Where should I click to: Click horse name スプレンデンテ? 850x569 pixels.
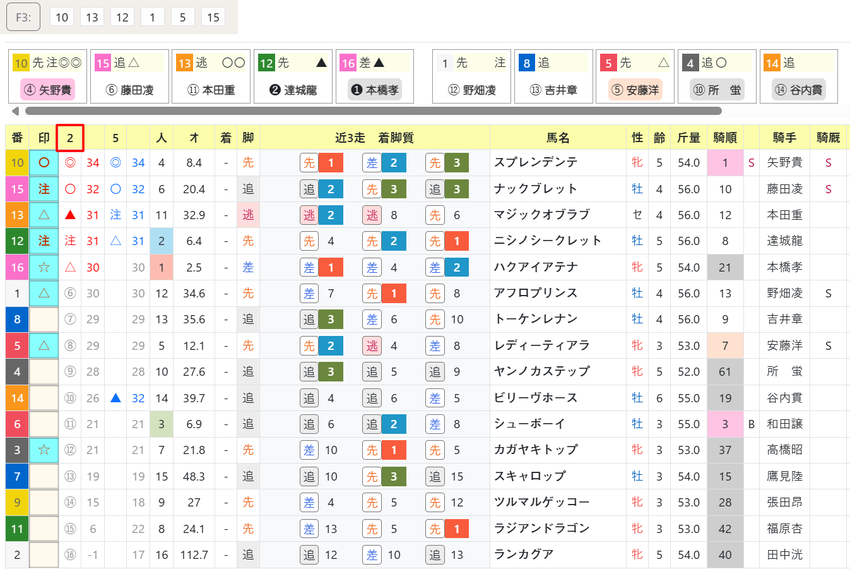point(536,162)
